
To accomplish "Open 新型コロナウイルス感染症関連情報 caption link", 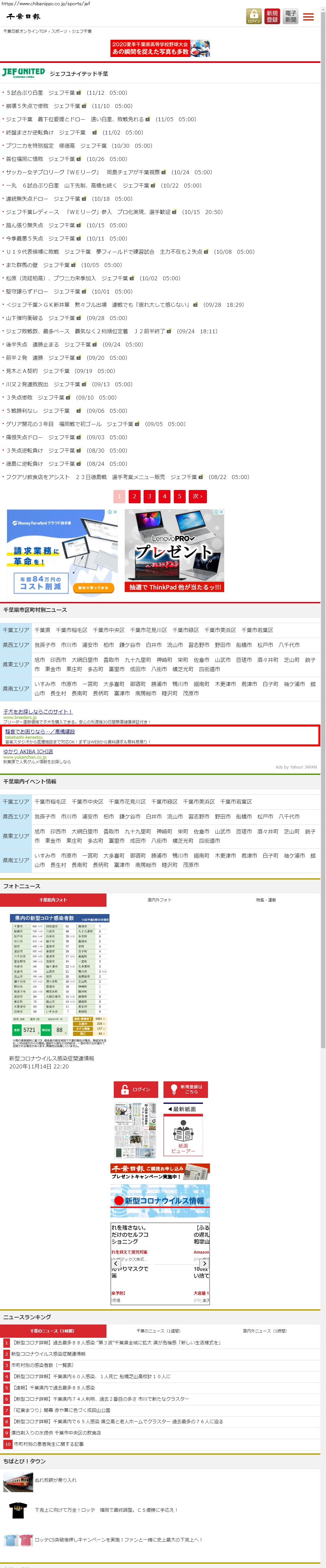I will click(52, 1058).
